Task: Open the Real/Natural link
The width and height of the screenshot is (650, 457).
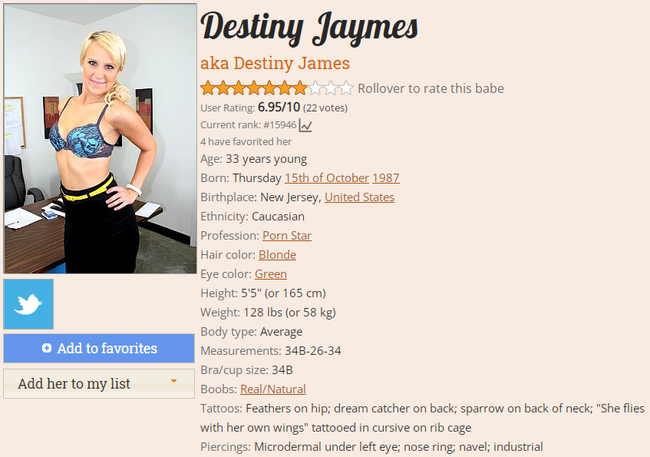Action: 273,389
